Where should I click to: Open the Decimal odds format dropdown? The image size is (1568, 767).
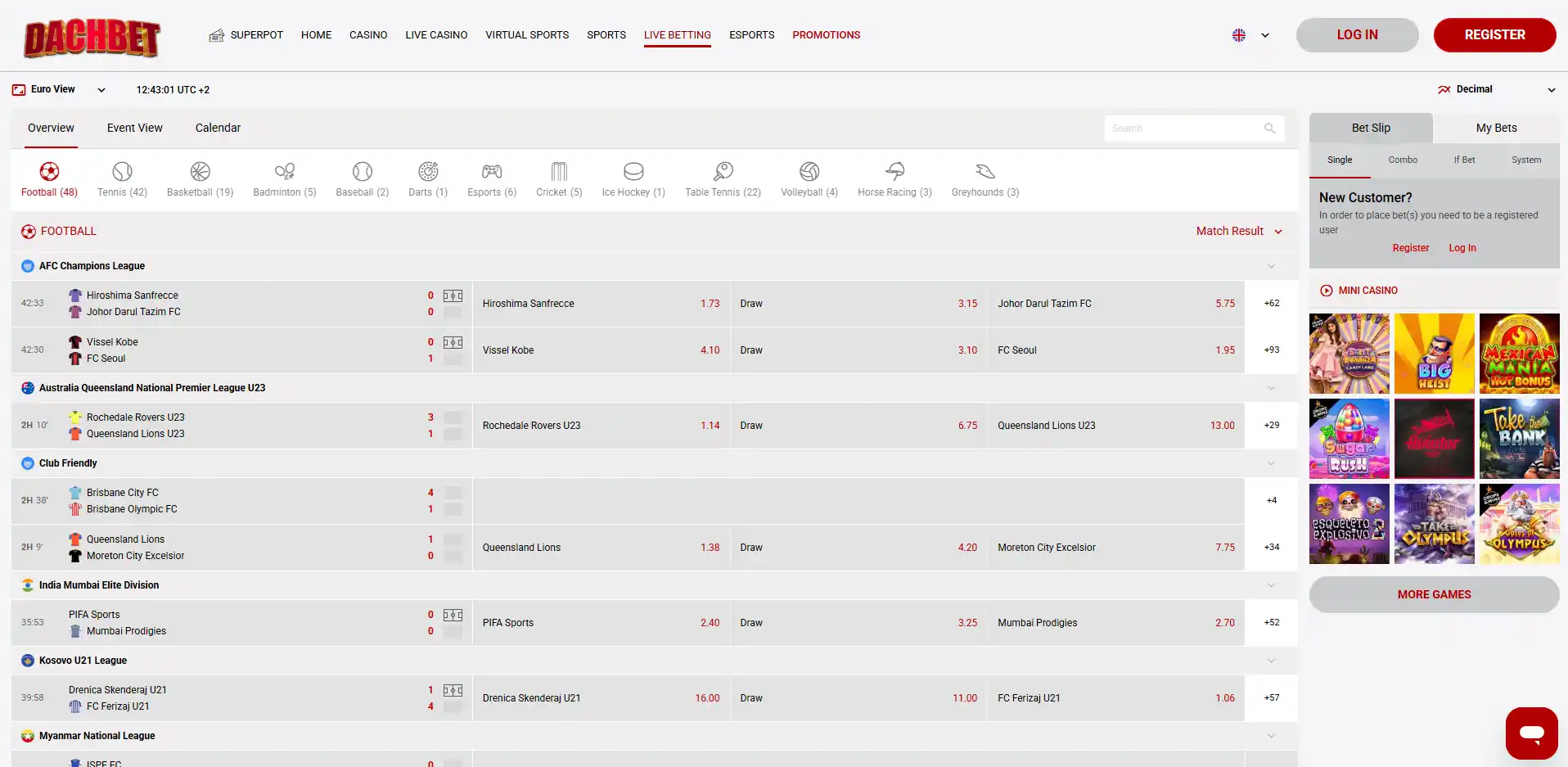[x=1551, y=90]
